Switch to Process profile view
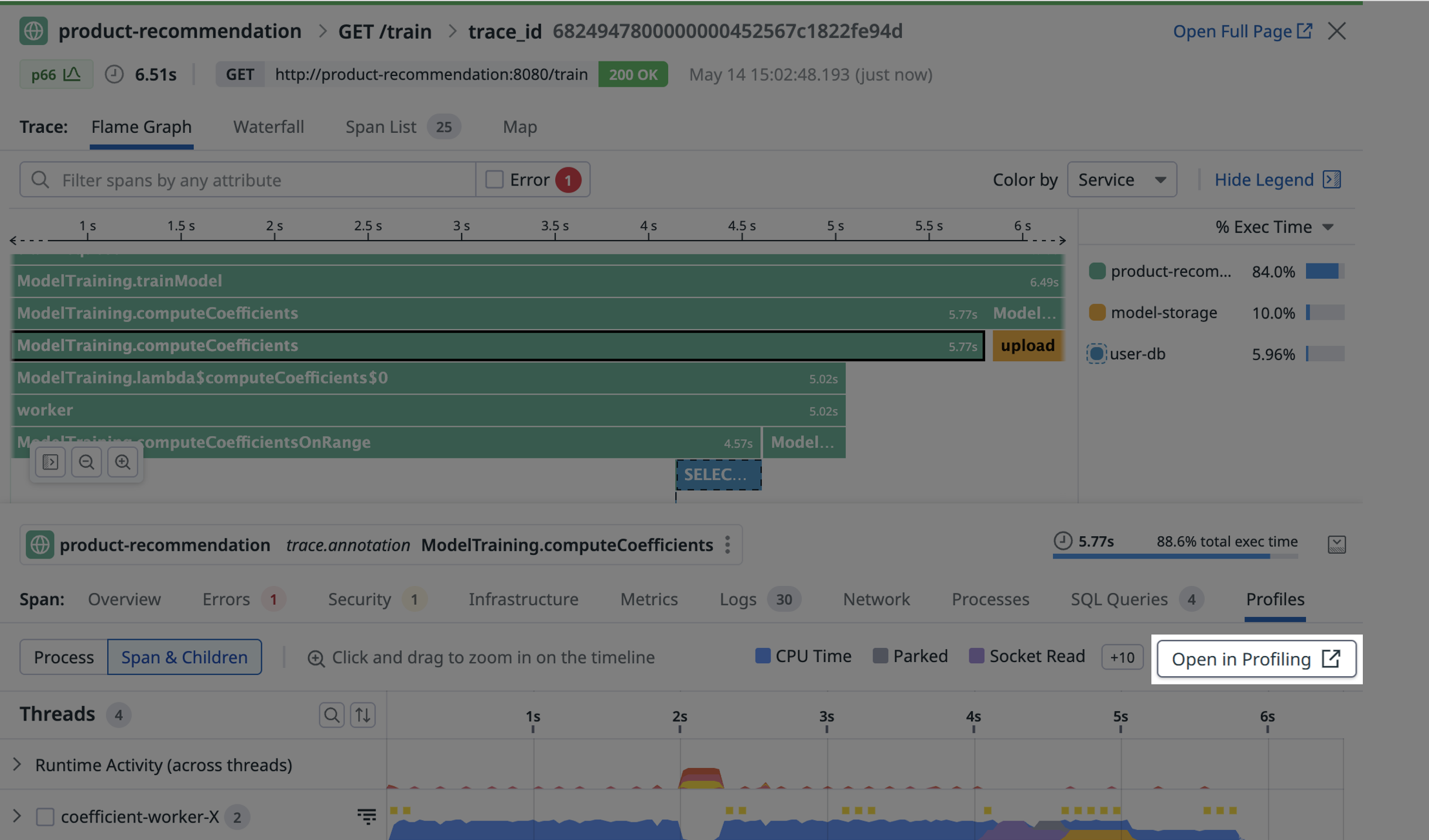The height and width of the screenshot is (840, 1429). [64, 657]
